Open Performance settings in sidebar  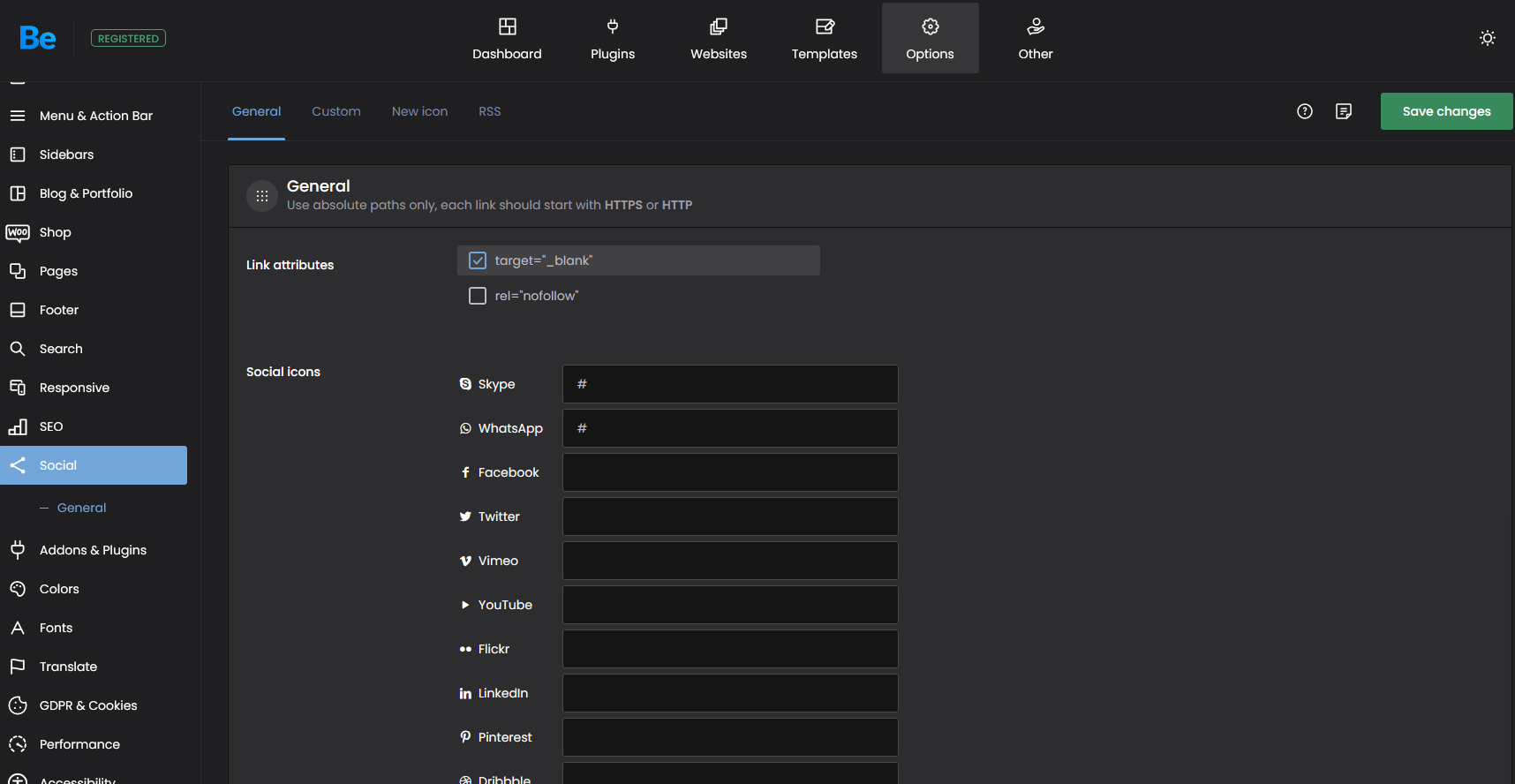click(94, 744)
